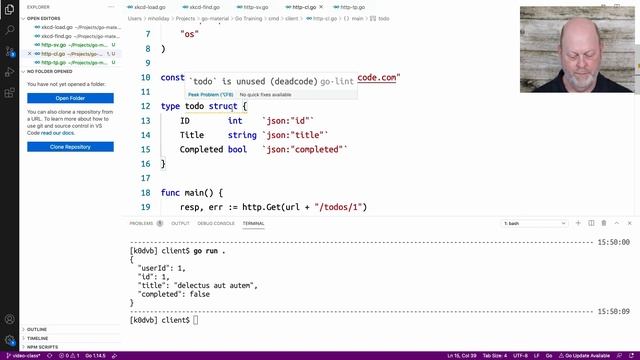Add a new terminal with plus icon
This screenshot has height=360, width=640.
pos(578,223)
